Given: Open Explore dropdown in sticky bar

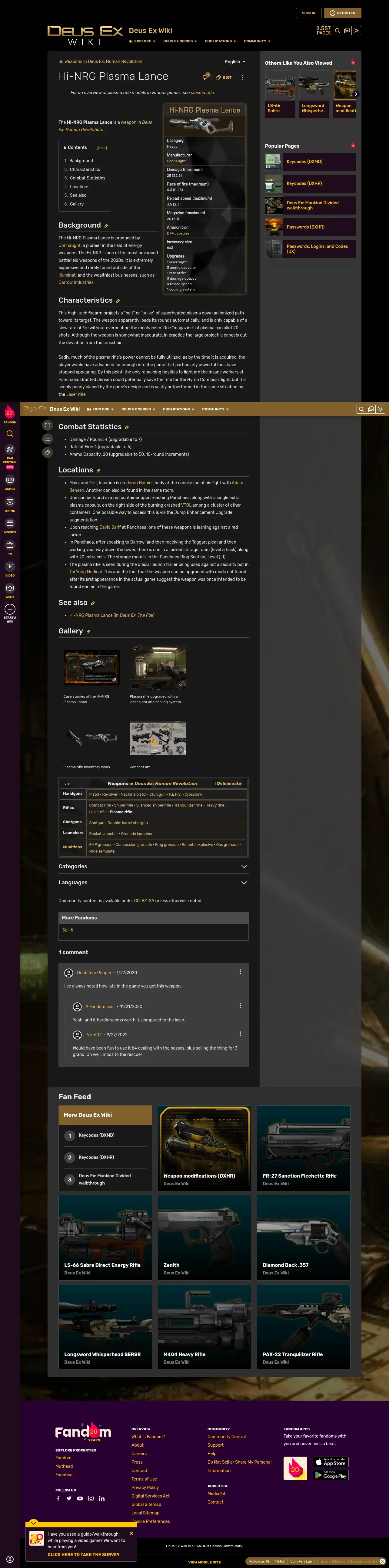Looking at the screenshot, I should pyautogui.click(x=100, y=409).
